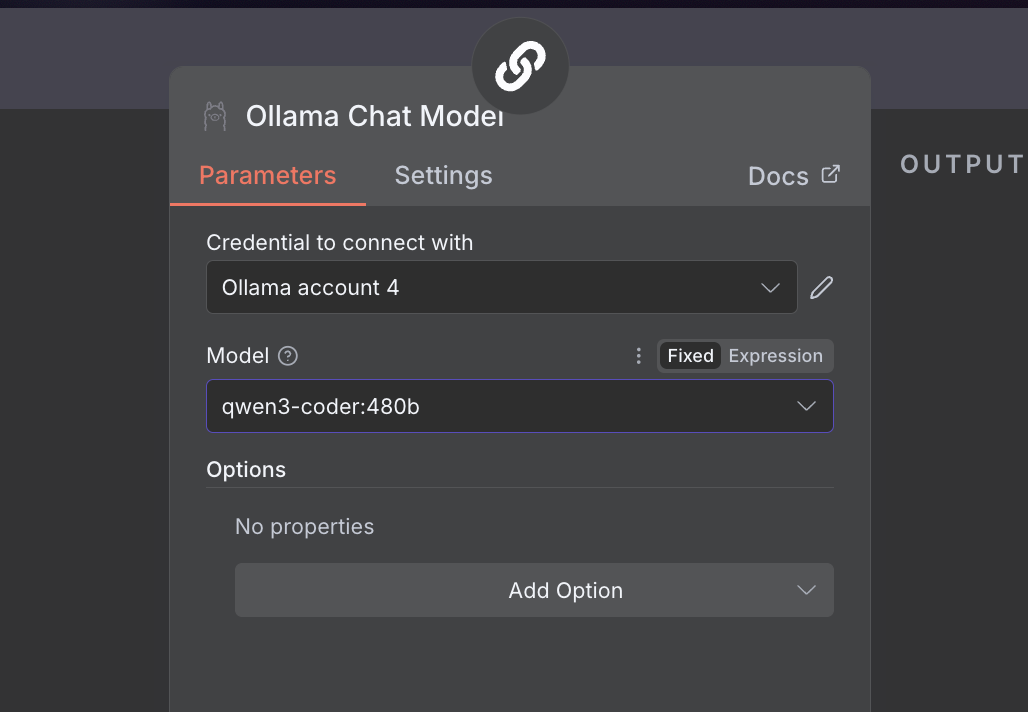
Task: Click inside the Model field showing qwen3-coder:480b
Action: pos(450,406)
